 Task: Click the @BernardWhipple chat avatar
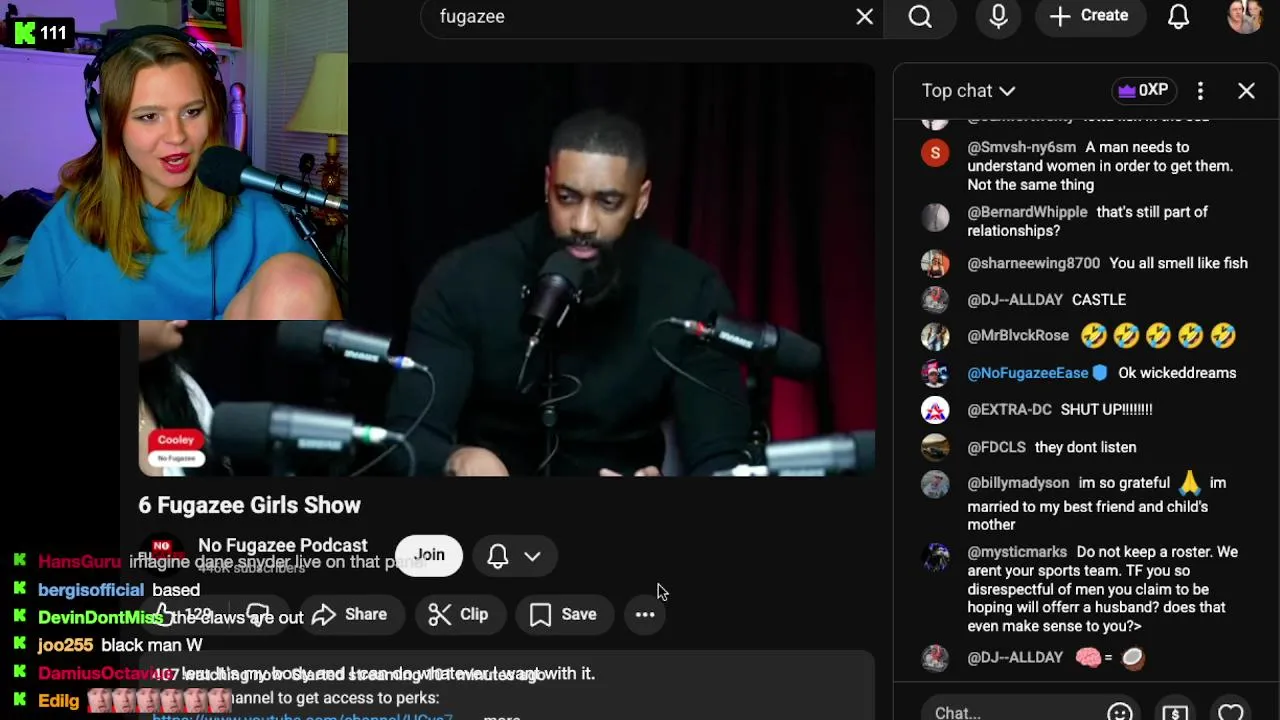pos(935,217)
